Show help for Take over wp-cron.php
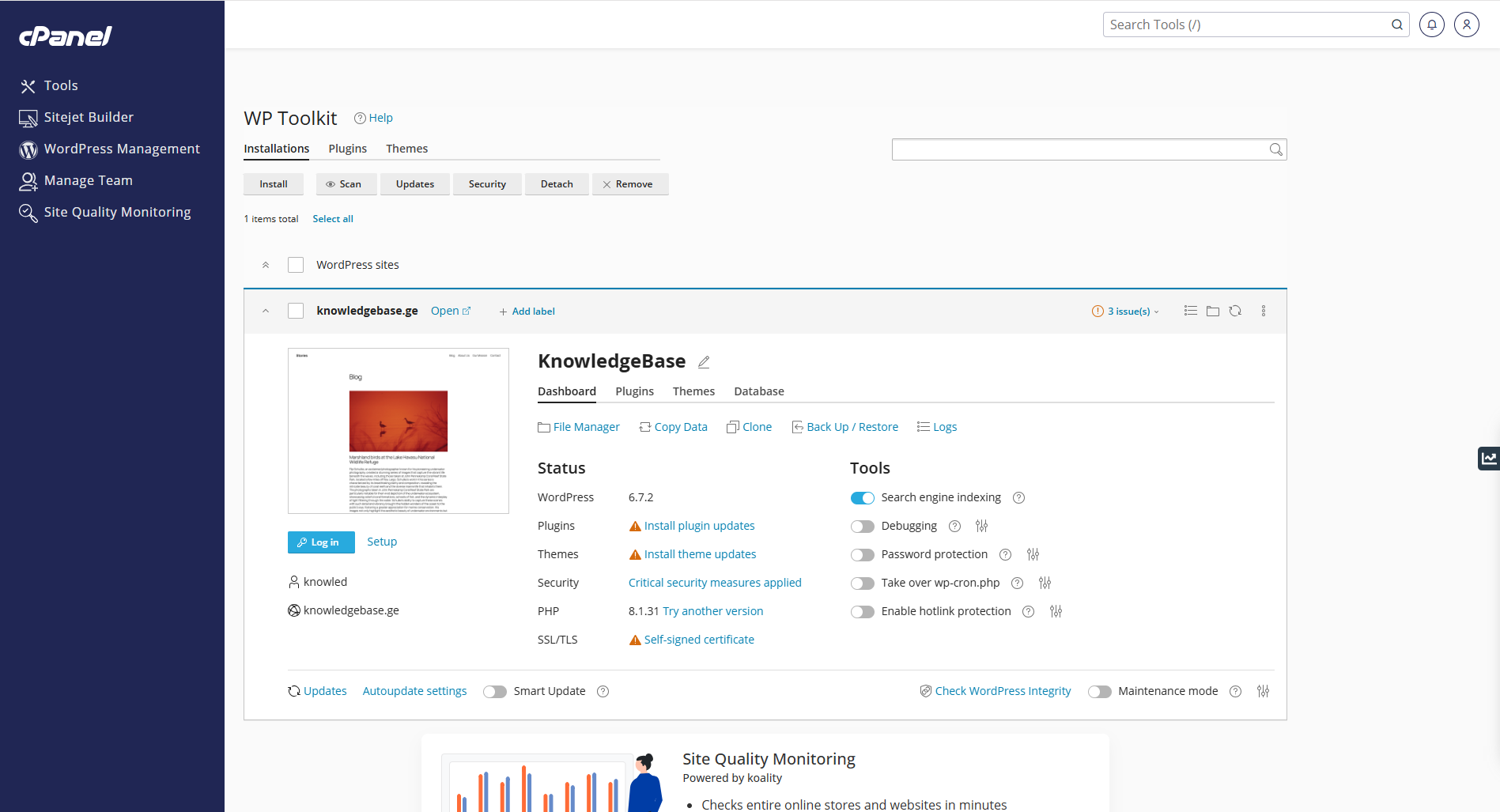 1017,583
